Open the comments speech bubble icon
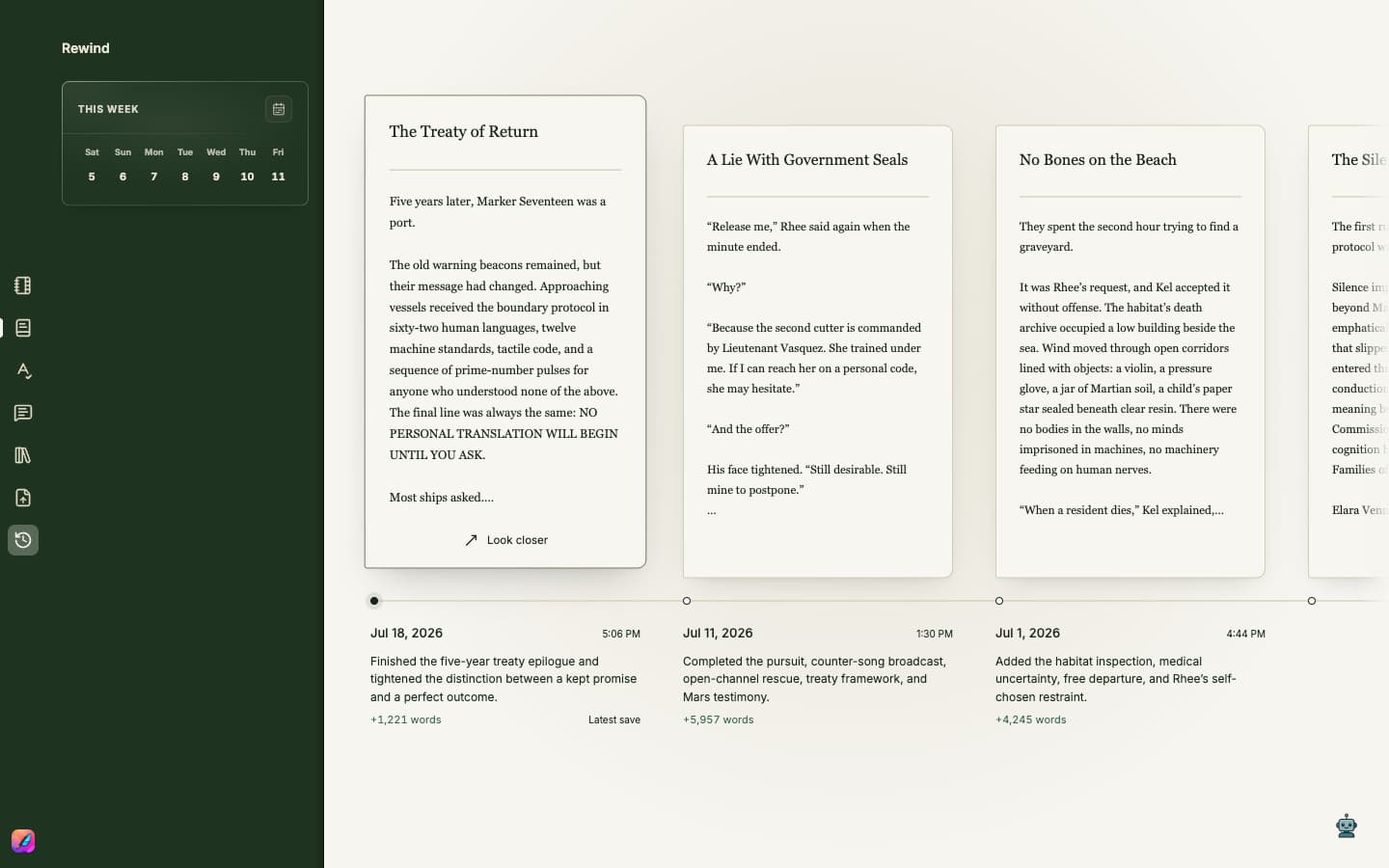 (x=23, y=413)
